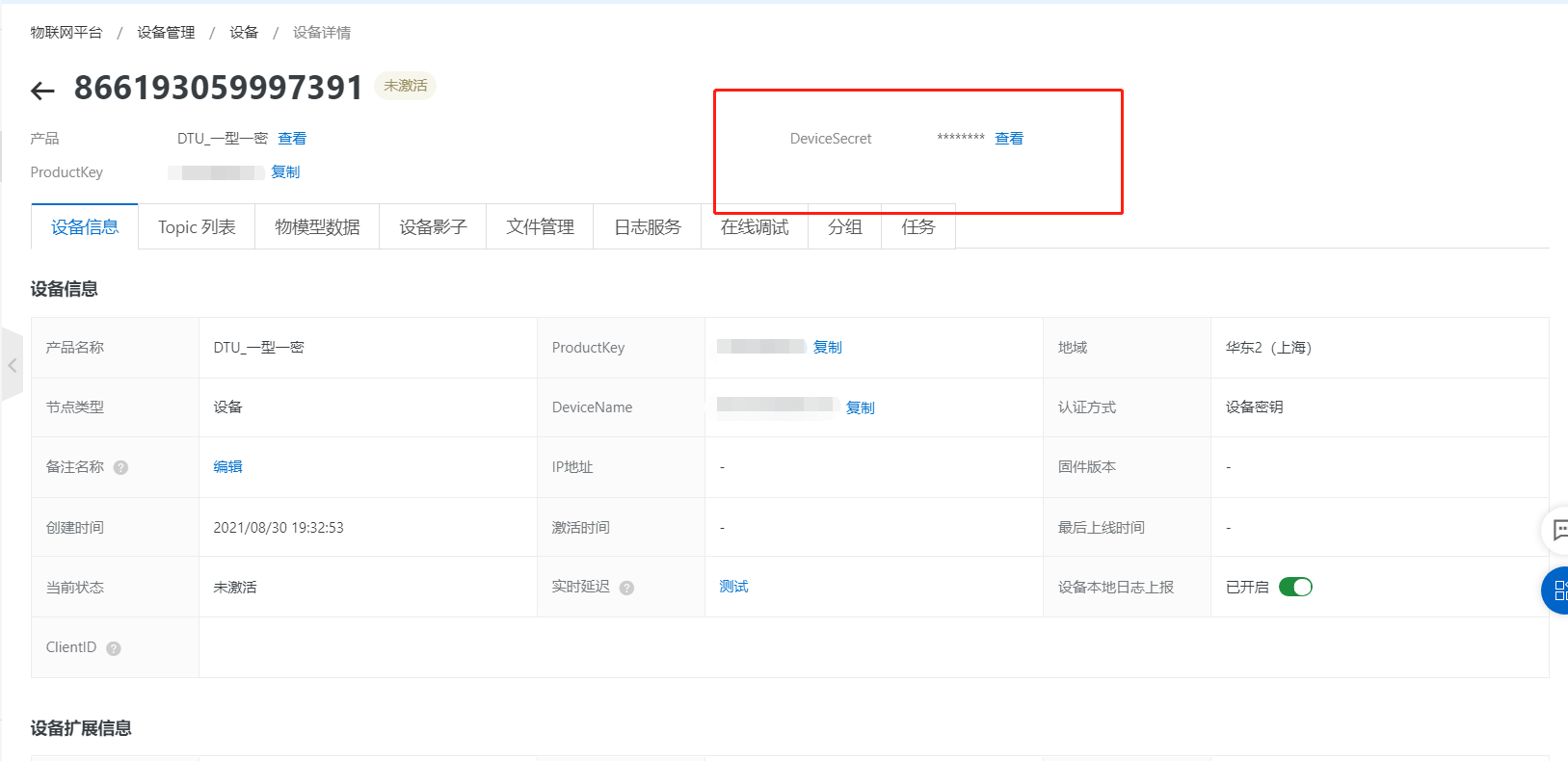The width and height of the screenshot is (1568, 761).
Task: Open the 文件管理 tab
Action: (x=540, y=227)
